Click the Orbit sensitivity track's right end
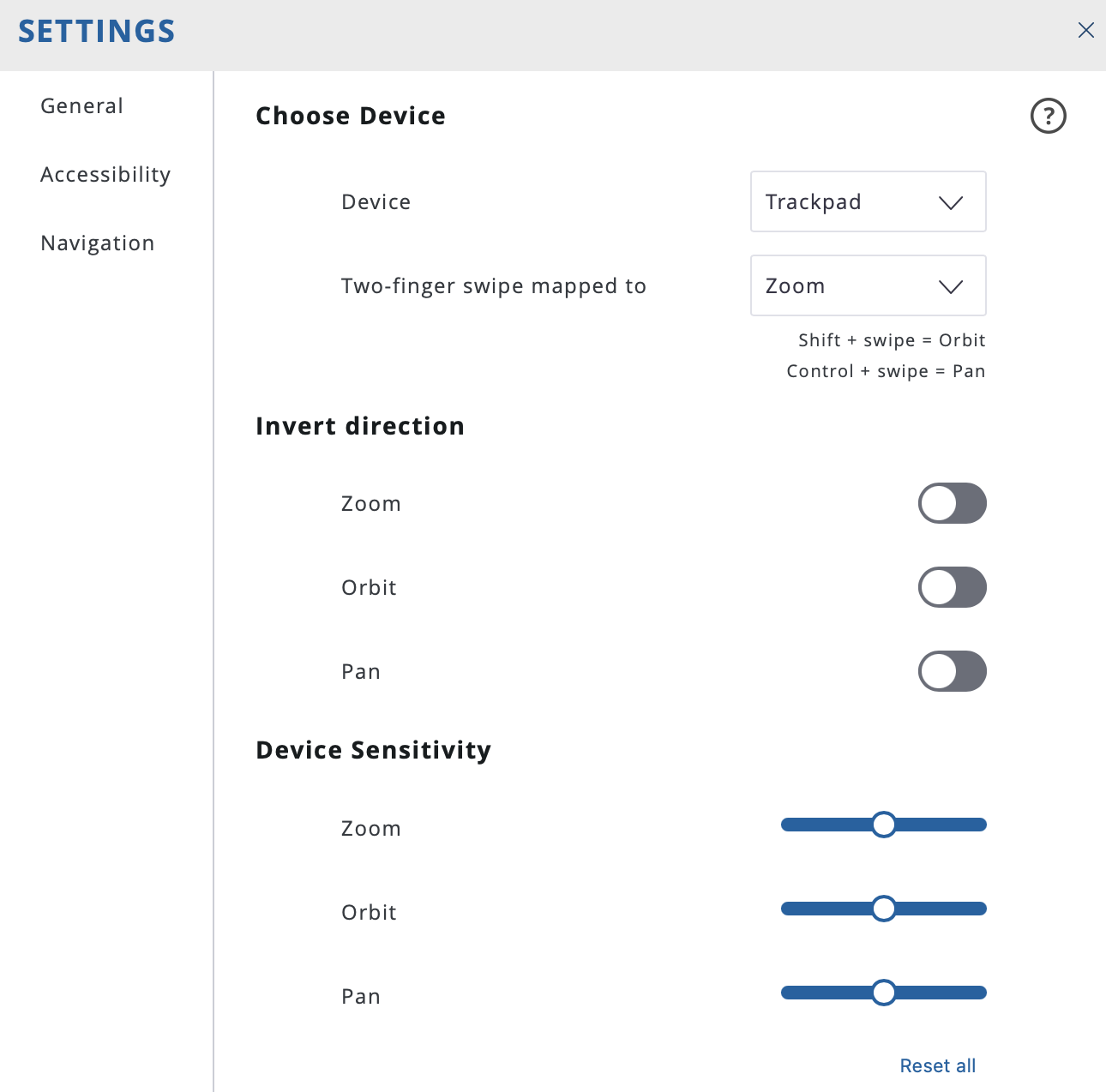 pyautogui.click(x=980, y=909)
